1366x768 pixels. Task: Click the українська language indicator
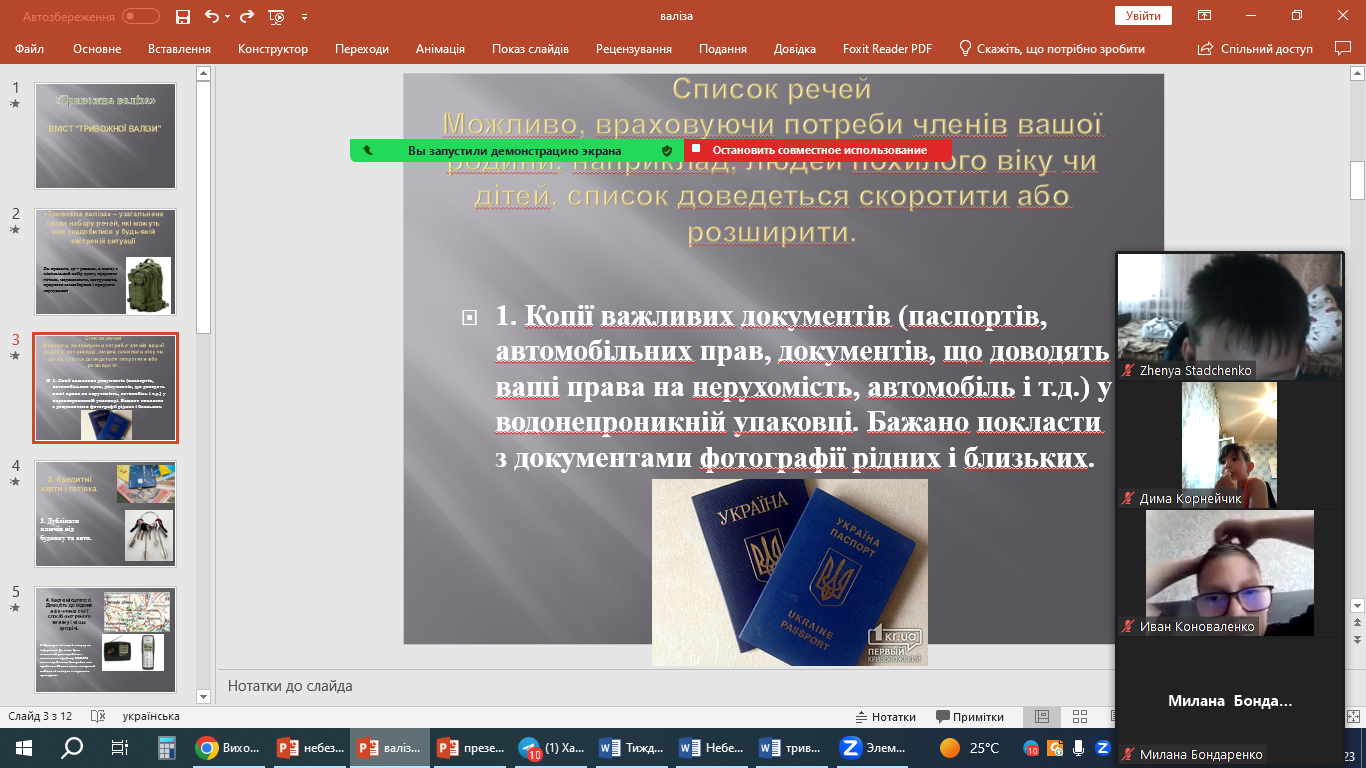tap(151, 717)
